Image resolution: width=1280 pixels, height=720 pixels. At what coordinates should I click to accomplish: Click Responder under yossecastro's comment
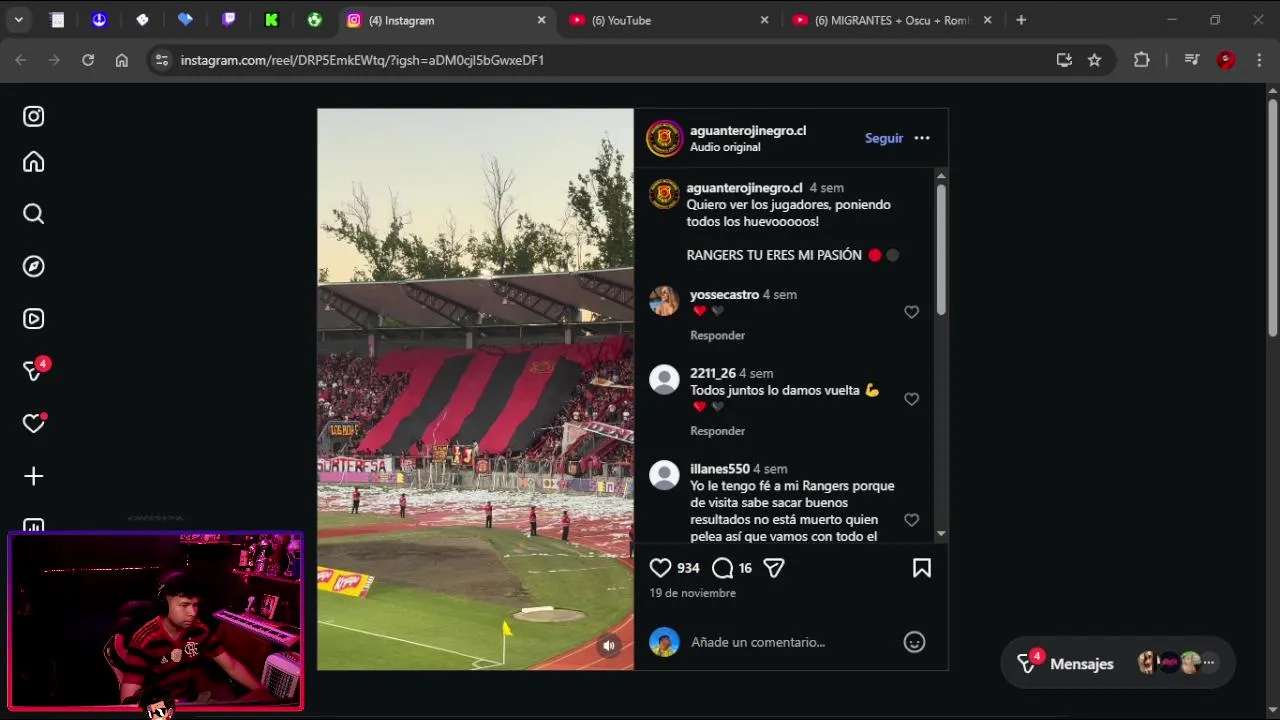717,335
